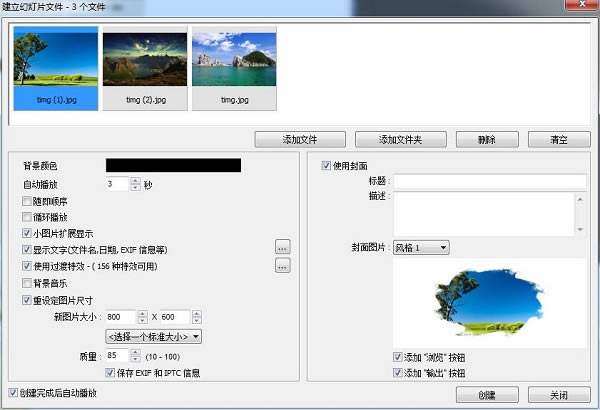Open text display settings ellipsis button
Viewport: 600px width, 410px height.
tap(283, 247)
